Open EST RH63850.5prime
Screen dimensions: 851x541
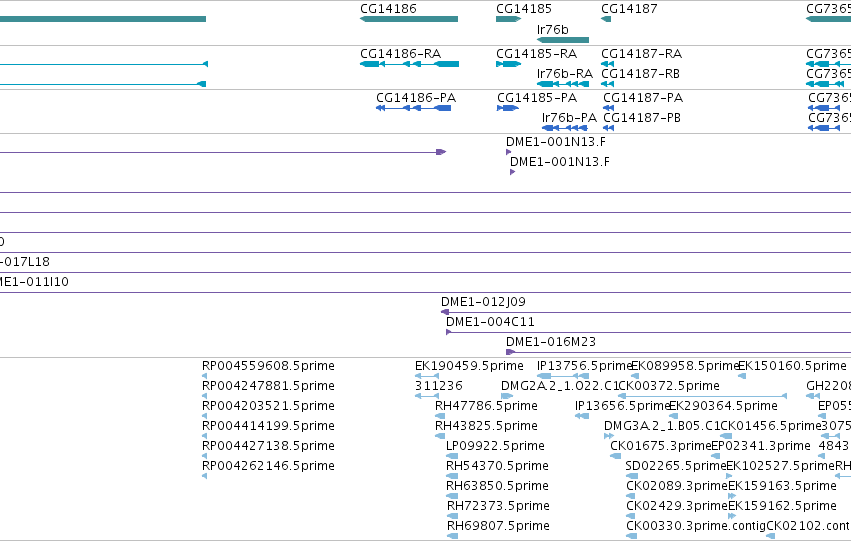point(497,486)
